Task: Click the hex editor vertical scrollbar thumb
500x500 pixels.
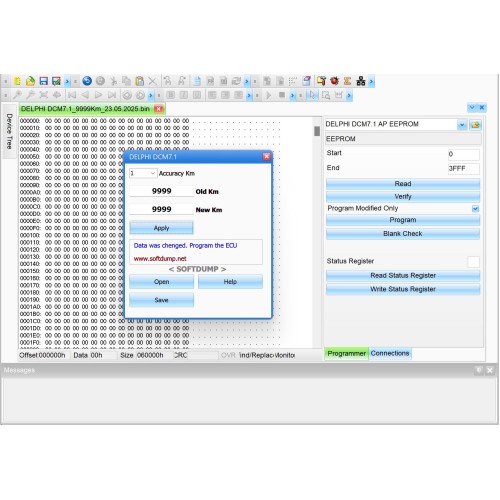Action: [317, 131]
